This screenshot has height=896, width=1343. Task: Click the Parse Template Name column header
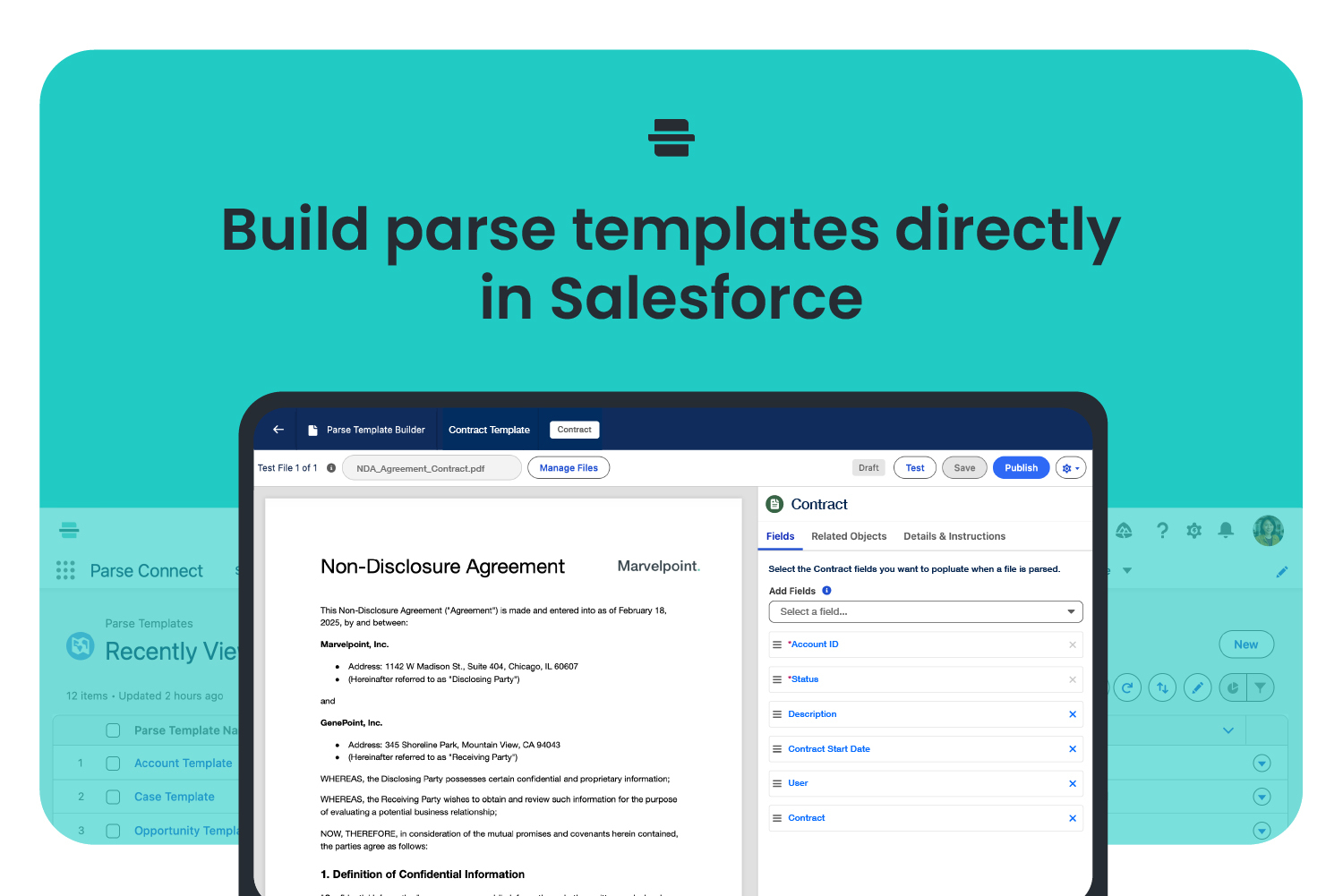(x=186, y=730)
